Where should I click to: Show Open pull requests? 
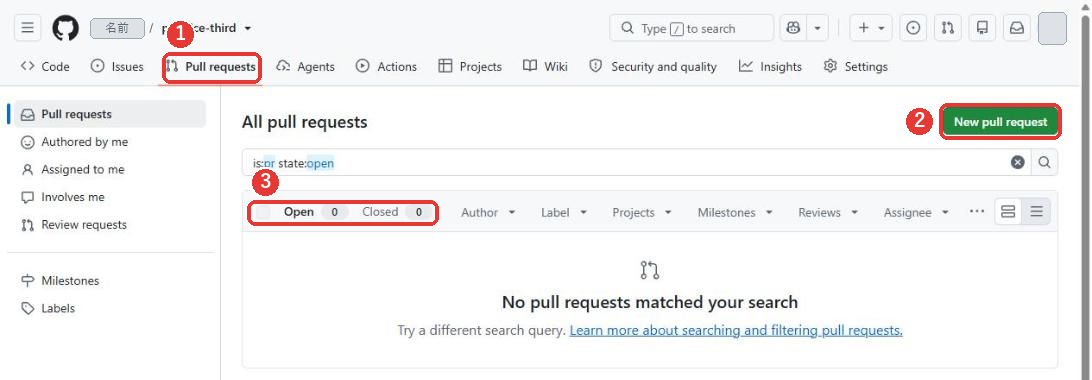pos(315,212)
